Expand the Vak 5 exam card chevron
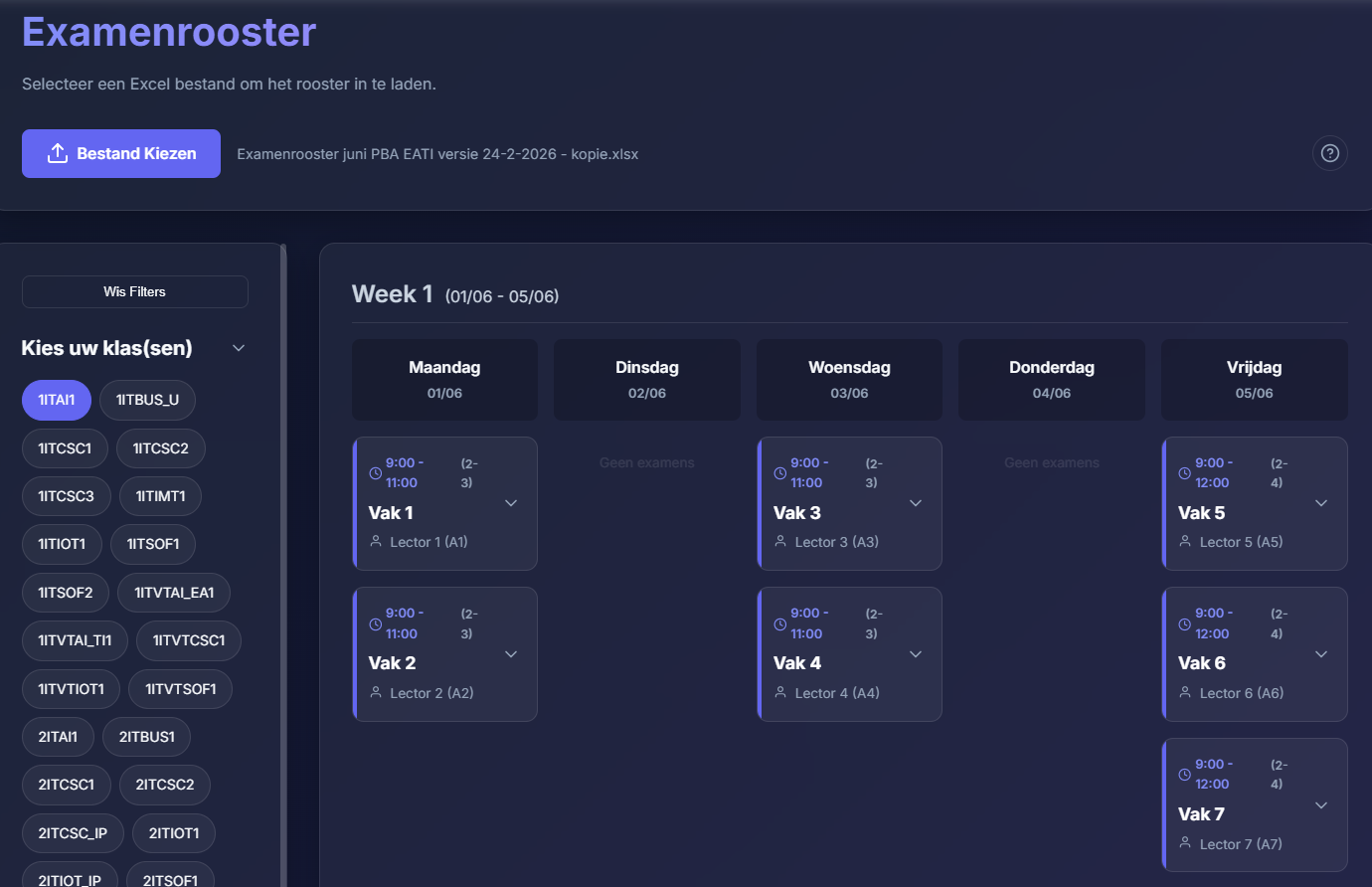 coord(1321,503)
